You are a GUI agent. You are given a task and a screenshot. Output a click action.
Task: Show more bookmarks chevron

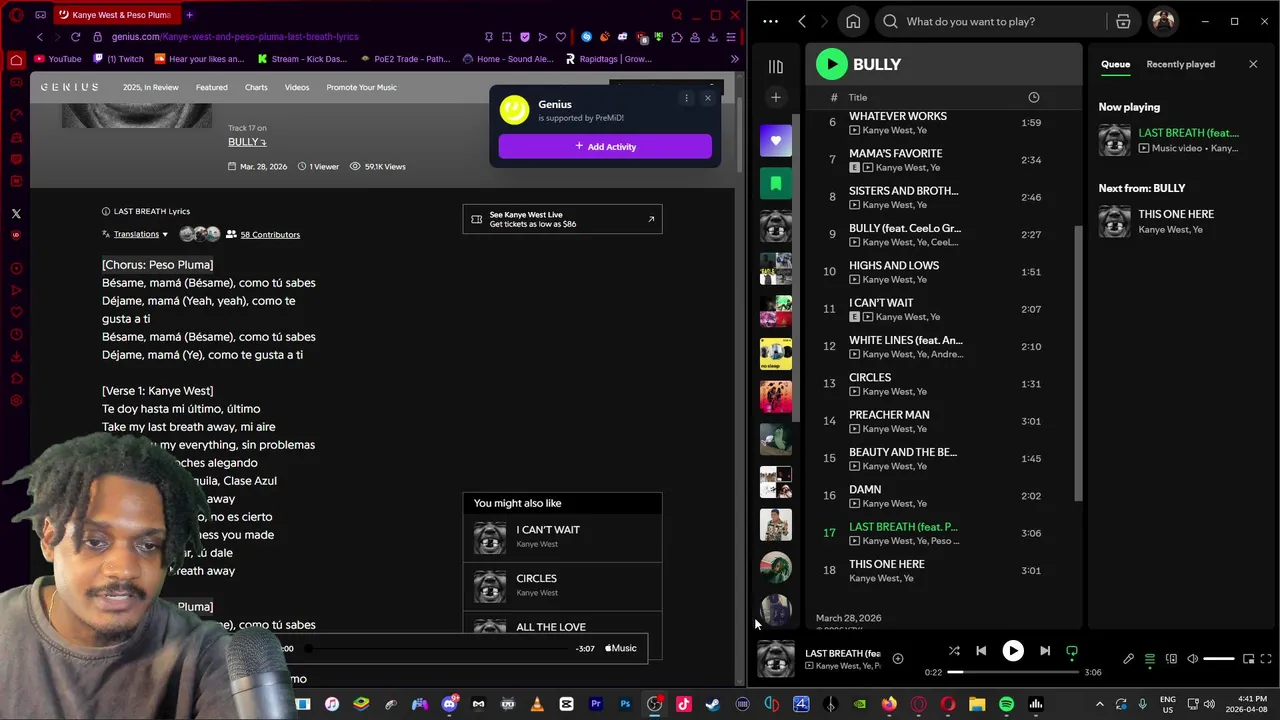coord(735,59)
